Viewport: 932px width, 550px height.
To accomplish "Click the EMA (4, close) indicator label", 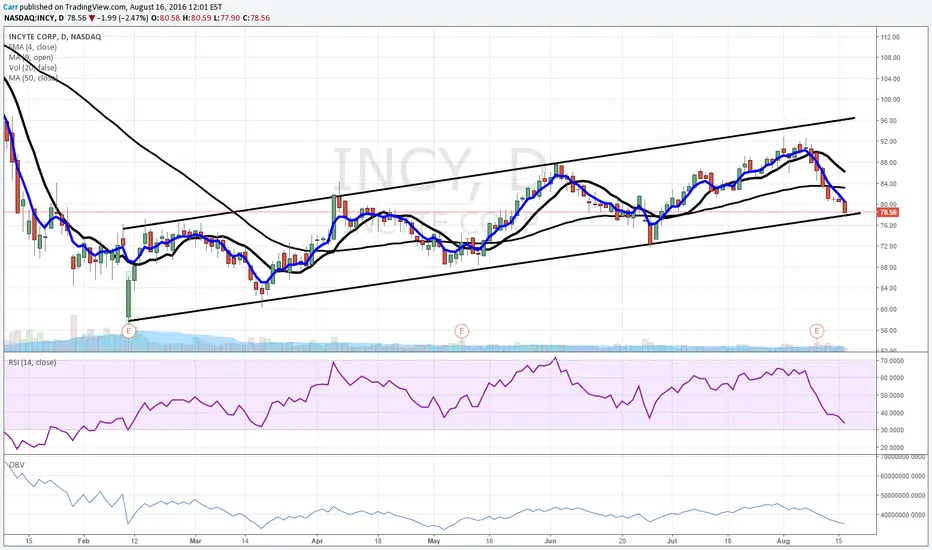I will pos(33,47).
